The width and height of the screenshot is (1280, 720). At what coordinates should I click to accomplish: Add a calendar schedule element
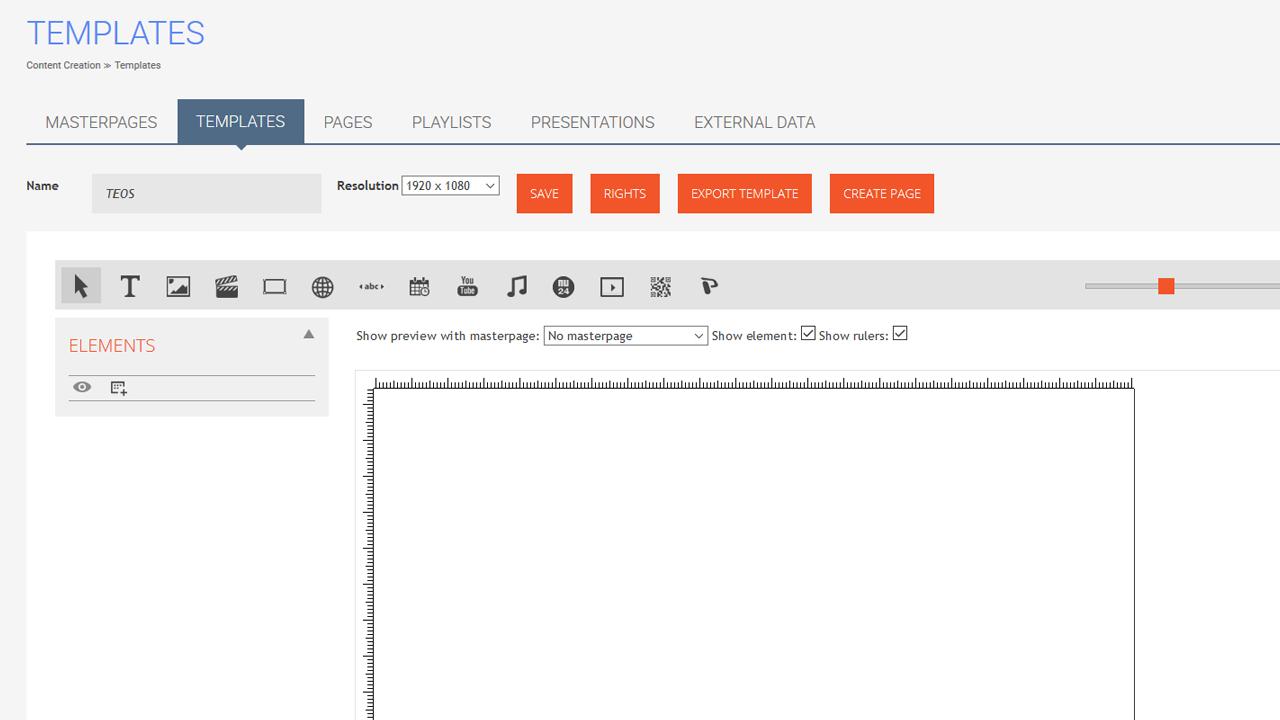[419, 287]
